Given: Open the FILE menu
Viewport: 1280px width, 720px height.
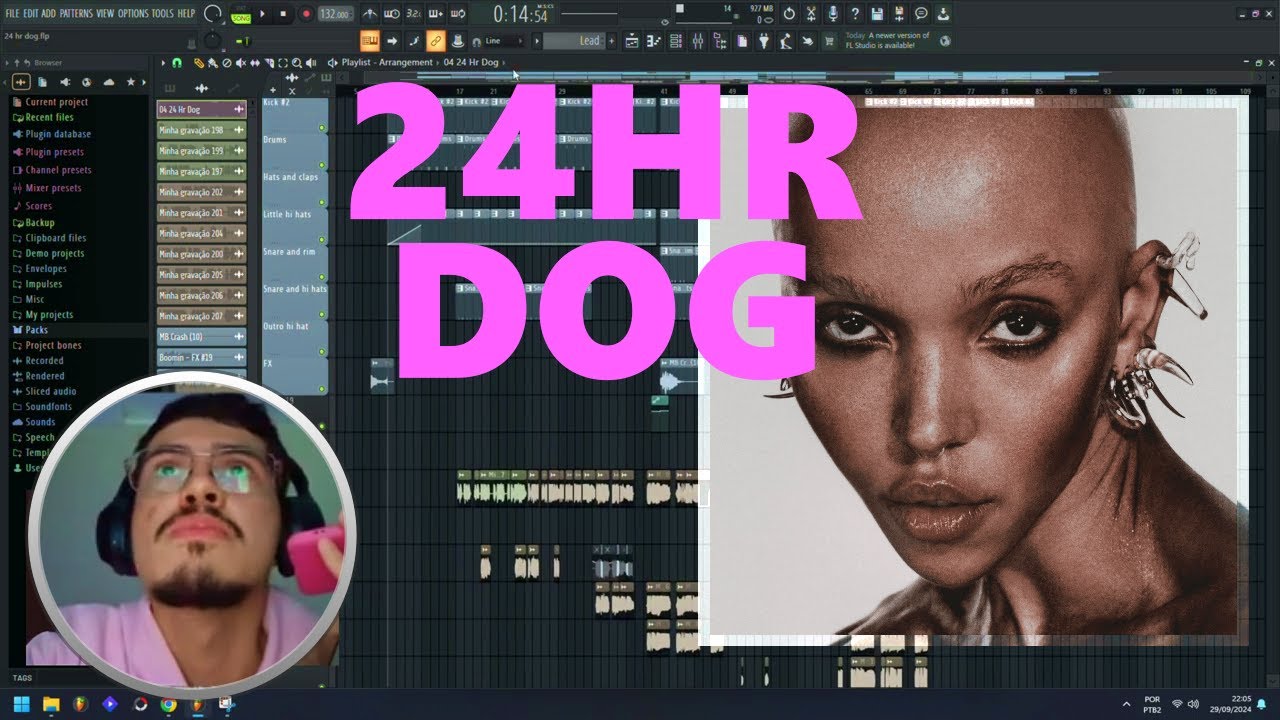Looking at the screenshot, I should point(12,14).
